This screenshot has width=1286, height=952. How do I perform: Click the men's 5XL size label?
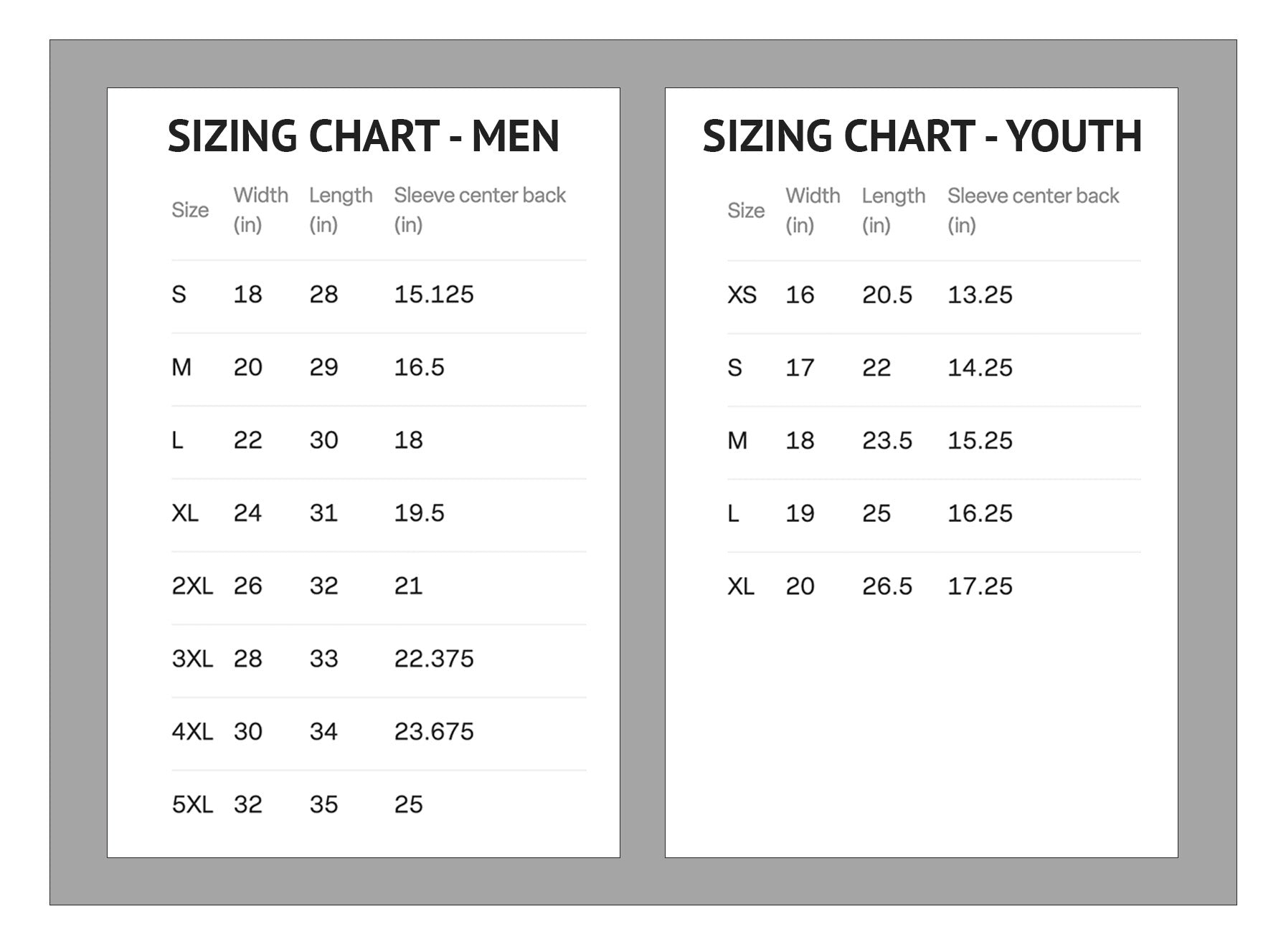point(192,805)
